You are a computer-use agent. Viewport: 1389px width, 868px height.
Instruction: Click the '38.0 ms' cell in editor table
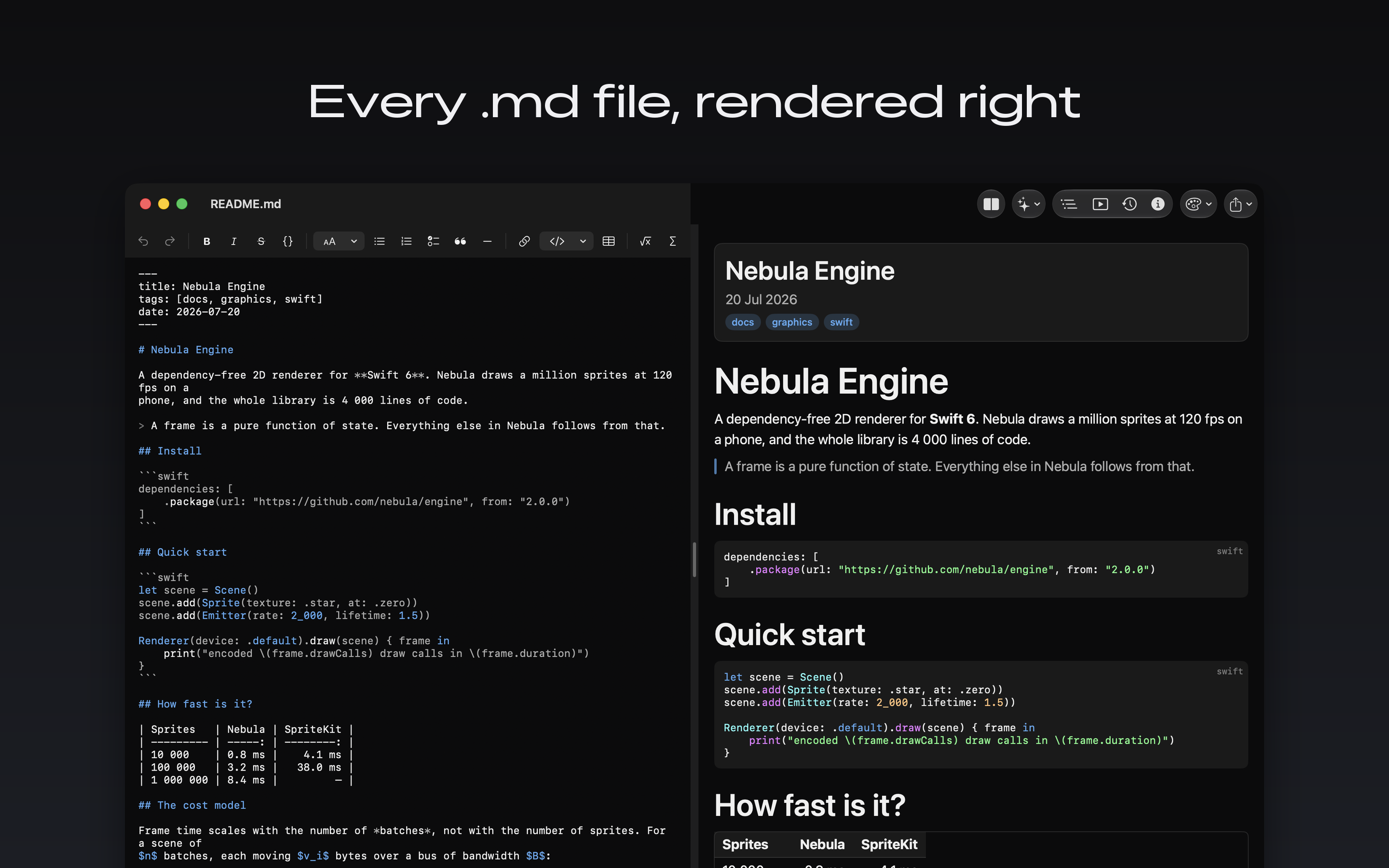[319, 767]
